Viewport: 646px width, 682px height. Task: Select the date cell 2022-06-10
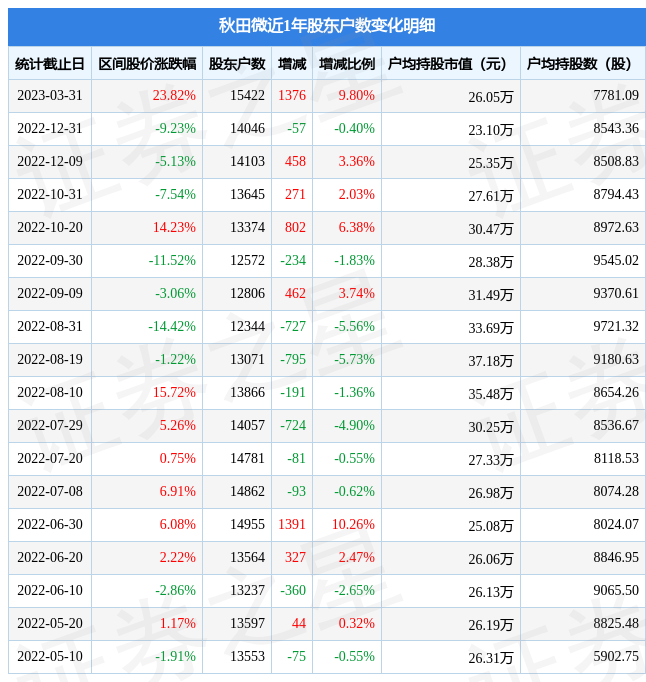50,591
